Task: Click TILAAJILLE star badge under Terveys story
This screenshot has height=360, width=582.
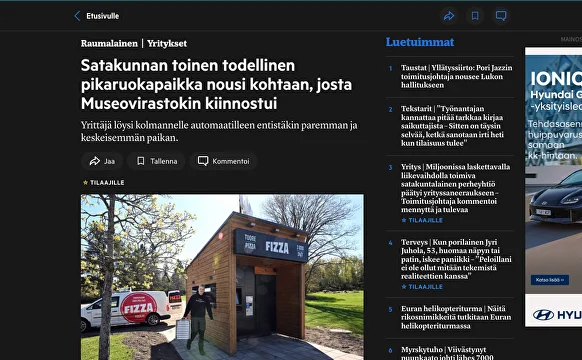Action: tap(422, 287)
